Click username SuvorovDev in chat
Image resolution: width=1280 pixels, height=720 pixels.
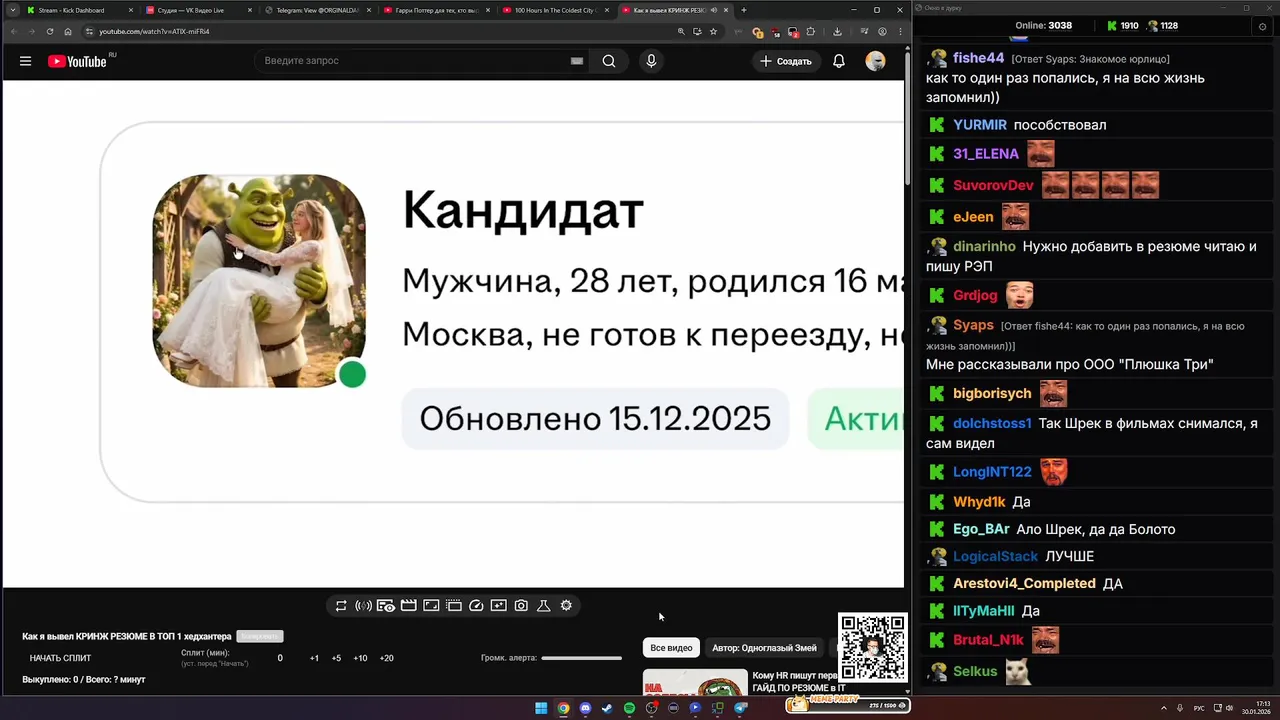point(993,185)
